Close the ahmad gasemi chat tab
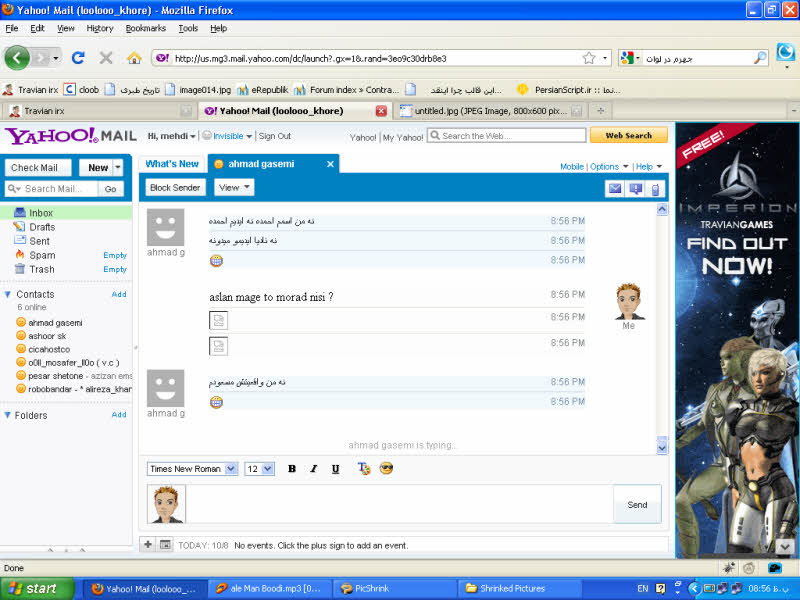 (x=330, y=164)
